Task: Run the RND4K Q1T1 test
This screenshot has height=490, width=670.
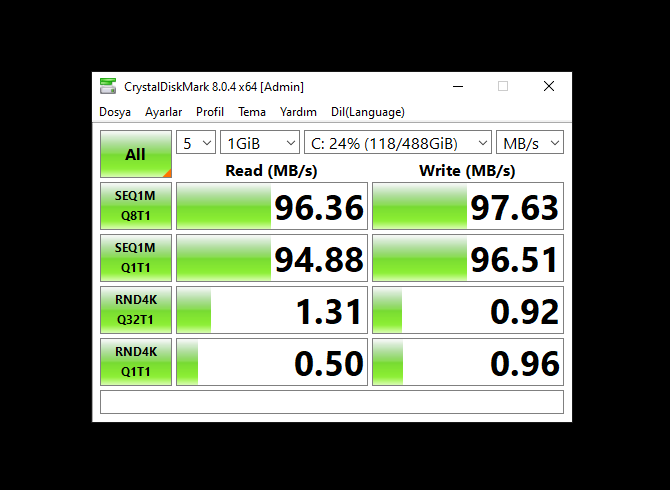Action: coord(136,362)
